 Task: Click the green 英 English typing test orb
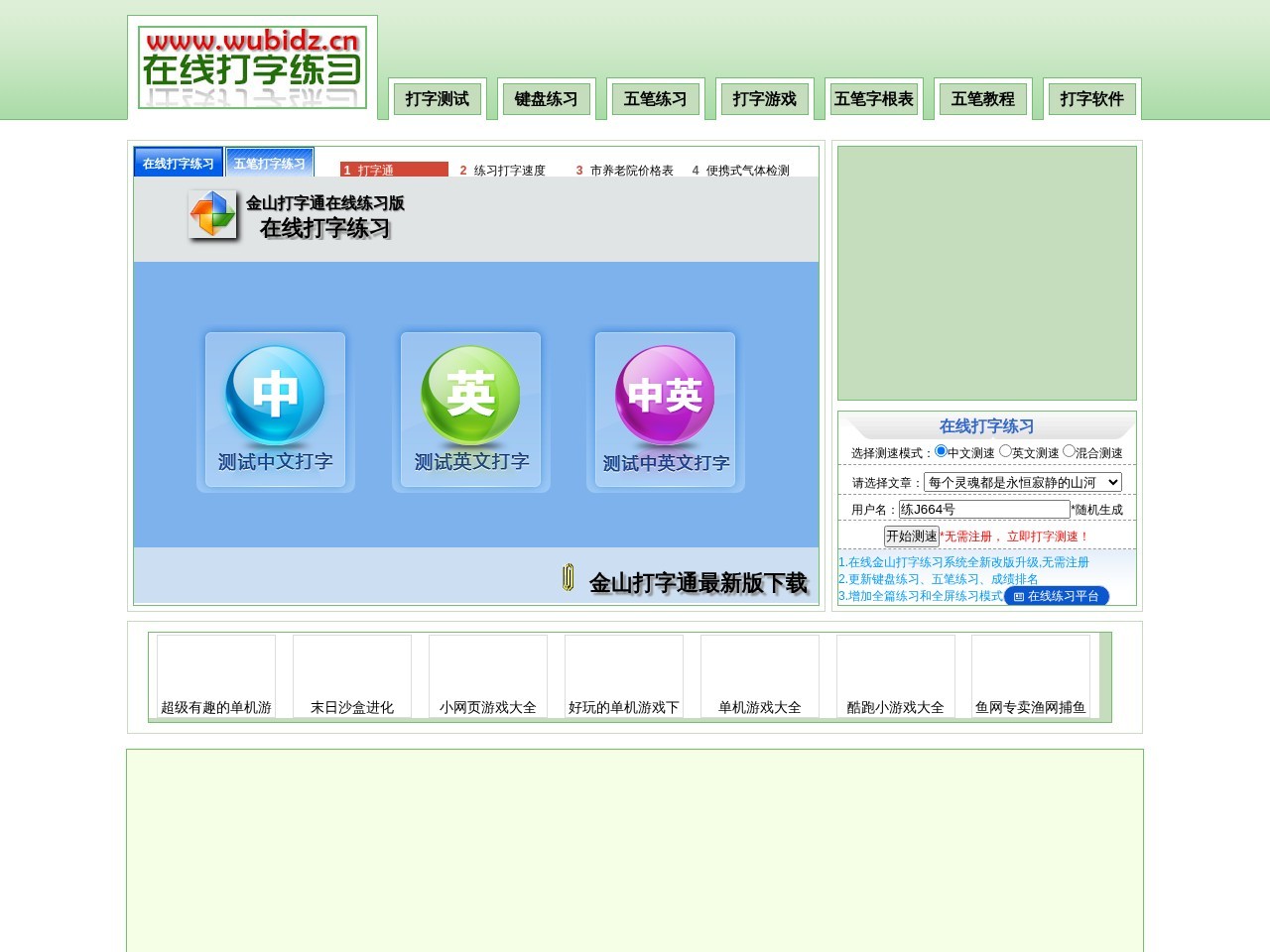tap(470, 395)
